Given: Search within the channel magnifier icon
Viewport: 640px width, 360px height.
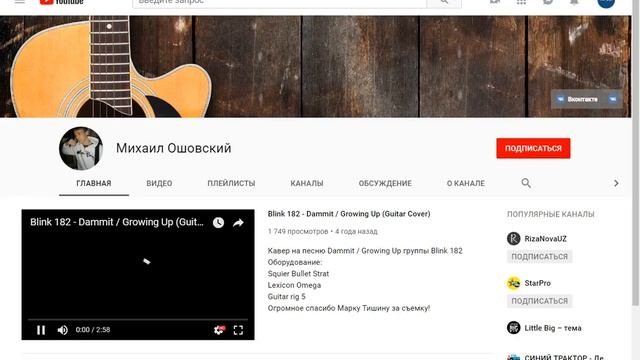Looking at the screenshot, I should coord(526,183).
